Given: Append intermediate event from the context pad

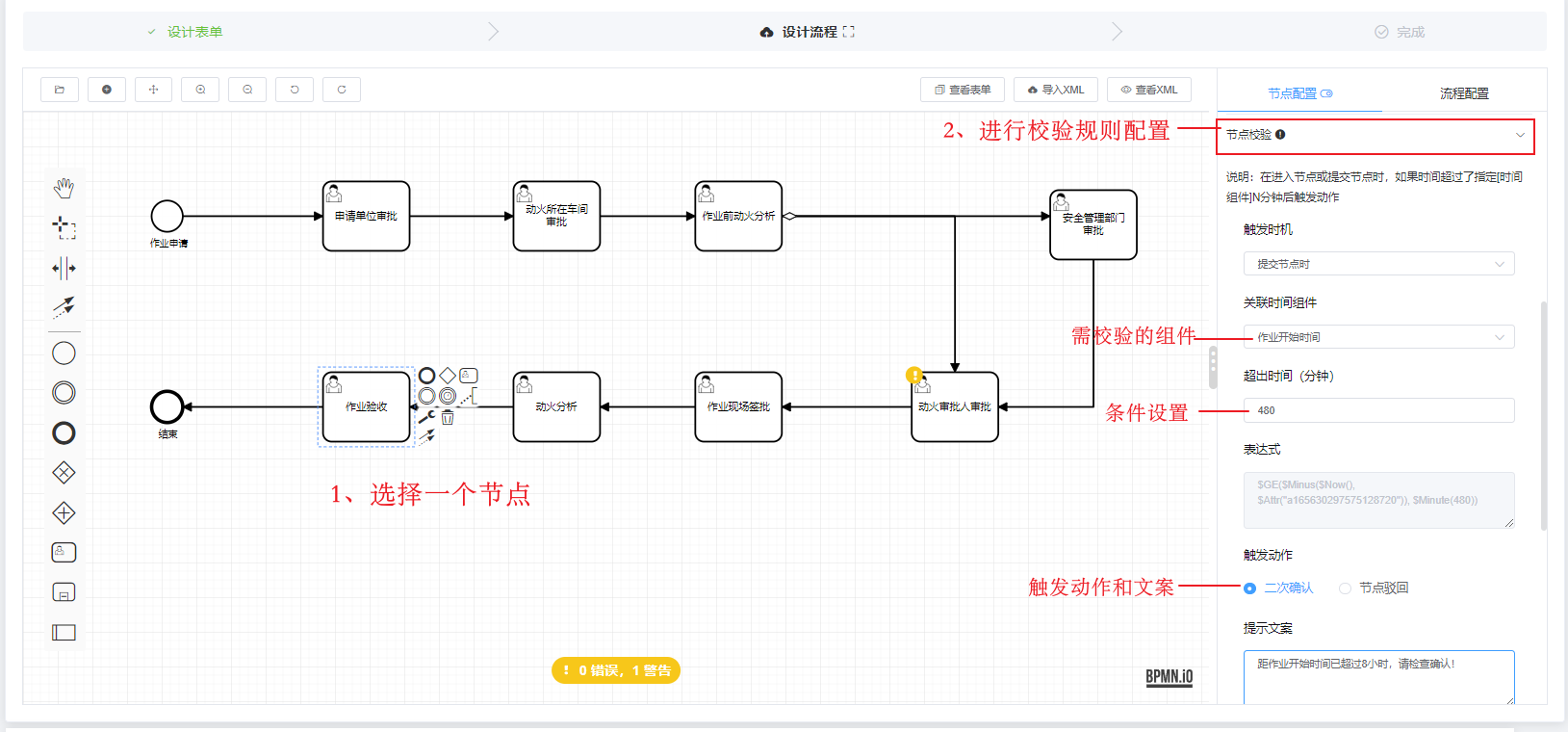Looking at the screenshot, I should click(427, 396).
